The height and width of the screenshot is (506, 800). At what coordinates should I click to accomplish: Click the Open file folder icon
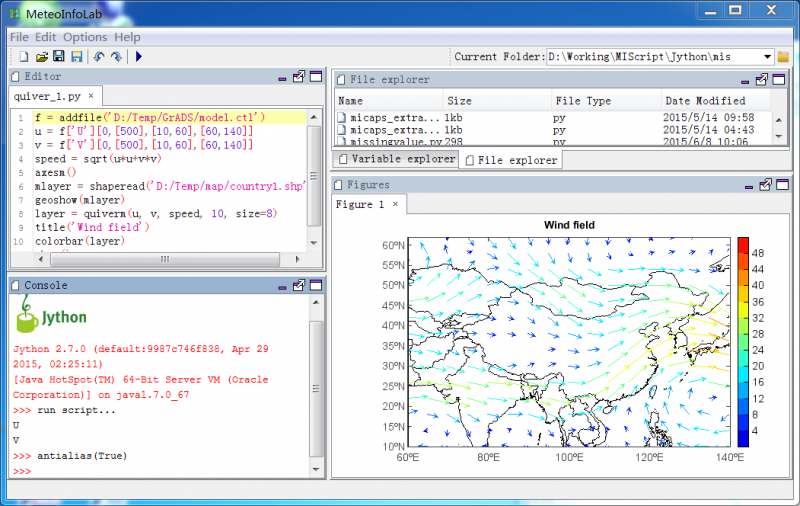click(x=42, y=57)
